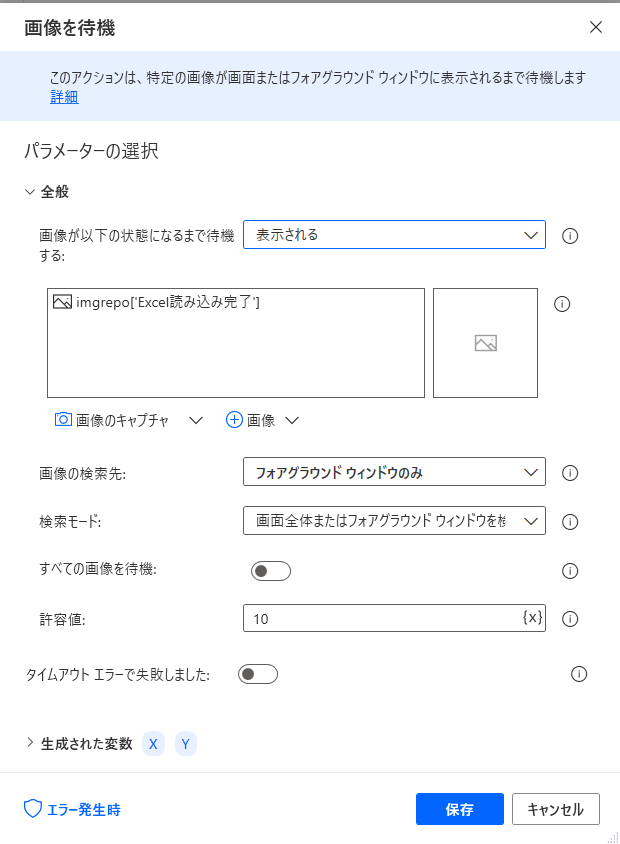
Task: Open the {x} variable picker in 許容値
Action: point(534,618)
